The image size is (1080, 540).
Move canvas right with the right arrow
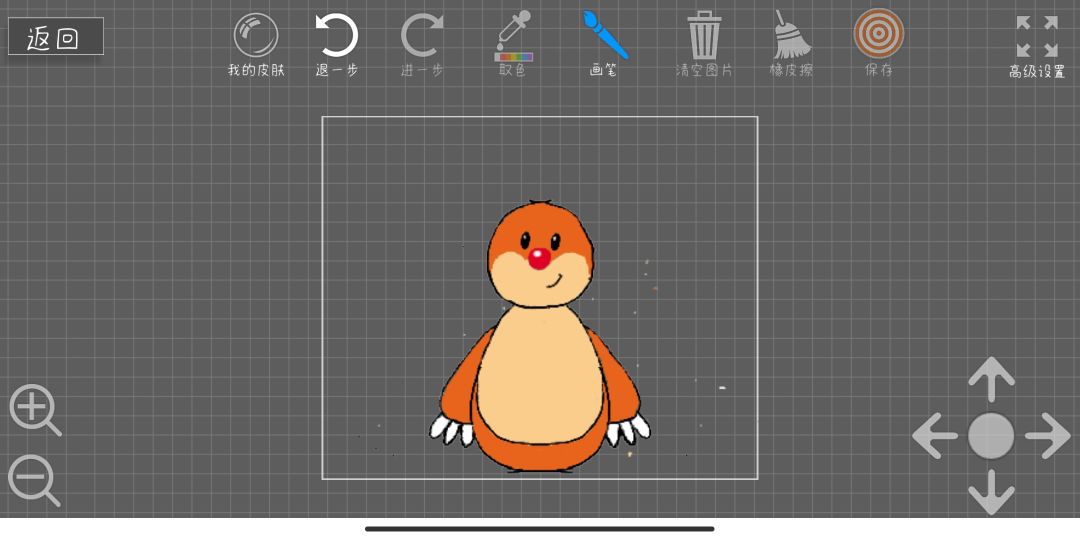[x=1048, y=435]
